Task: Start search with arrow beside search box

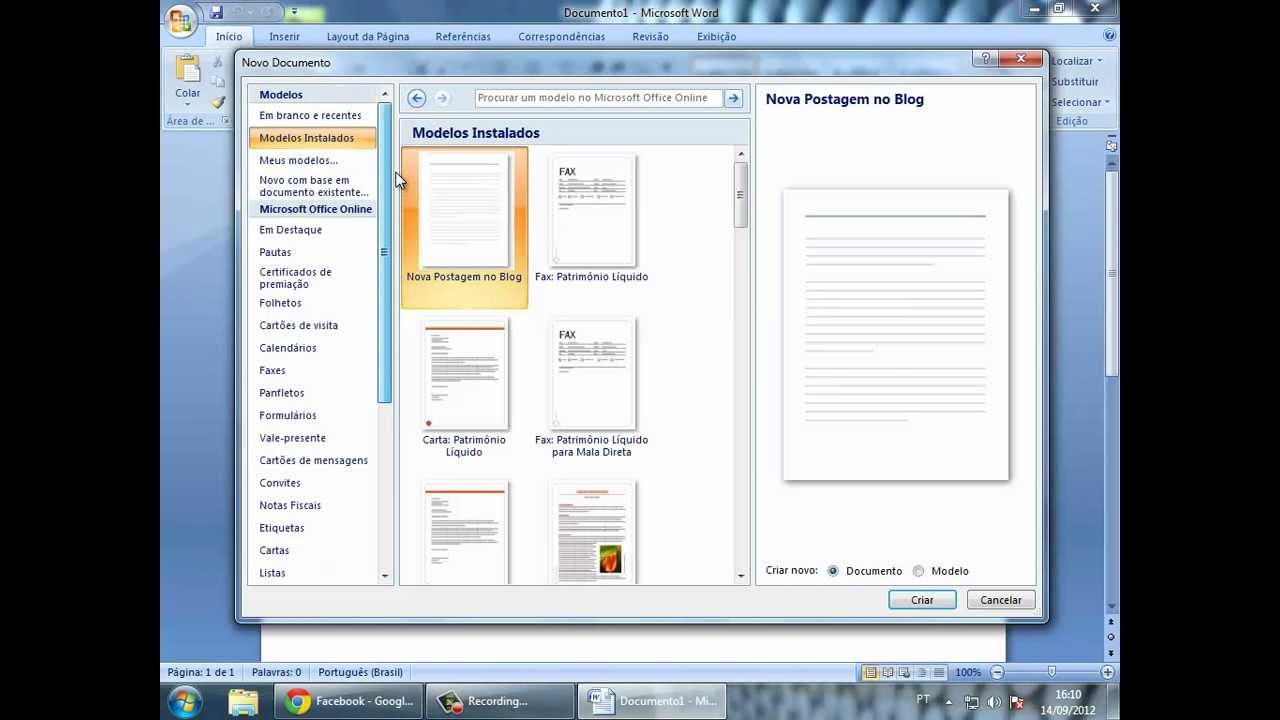Action: point(734,98)
